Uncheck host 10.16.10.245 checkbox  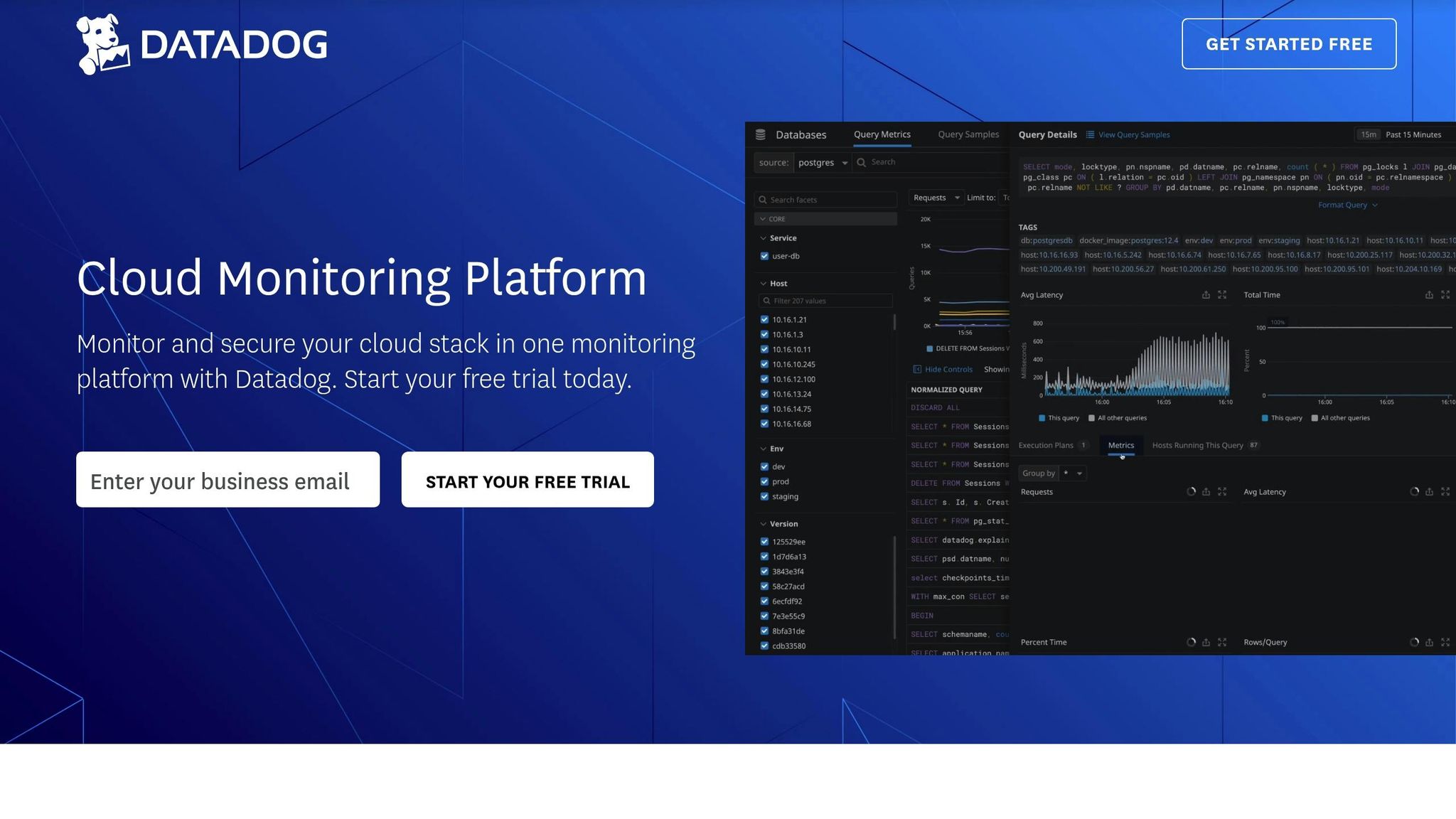click(x=764, y=365)
